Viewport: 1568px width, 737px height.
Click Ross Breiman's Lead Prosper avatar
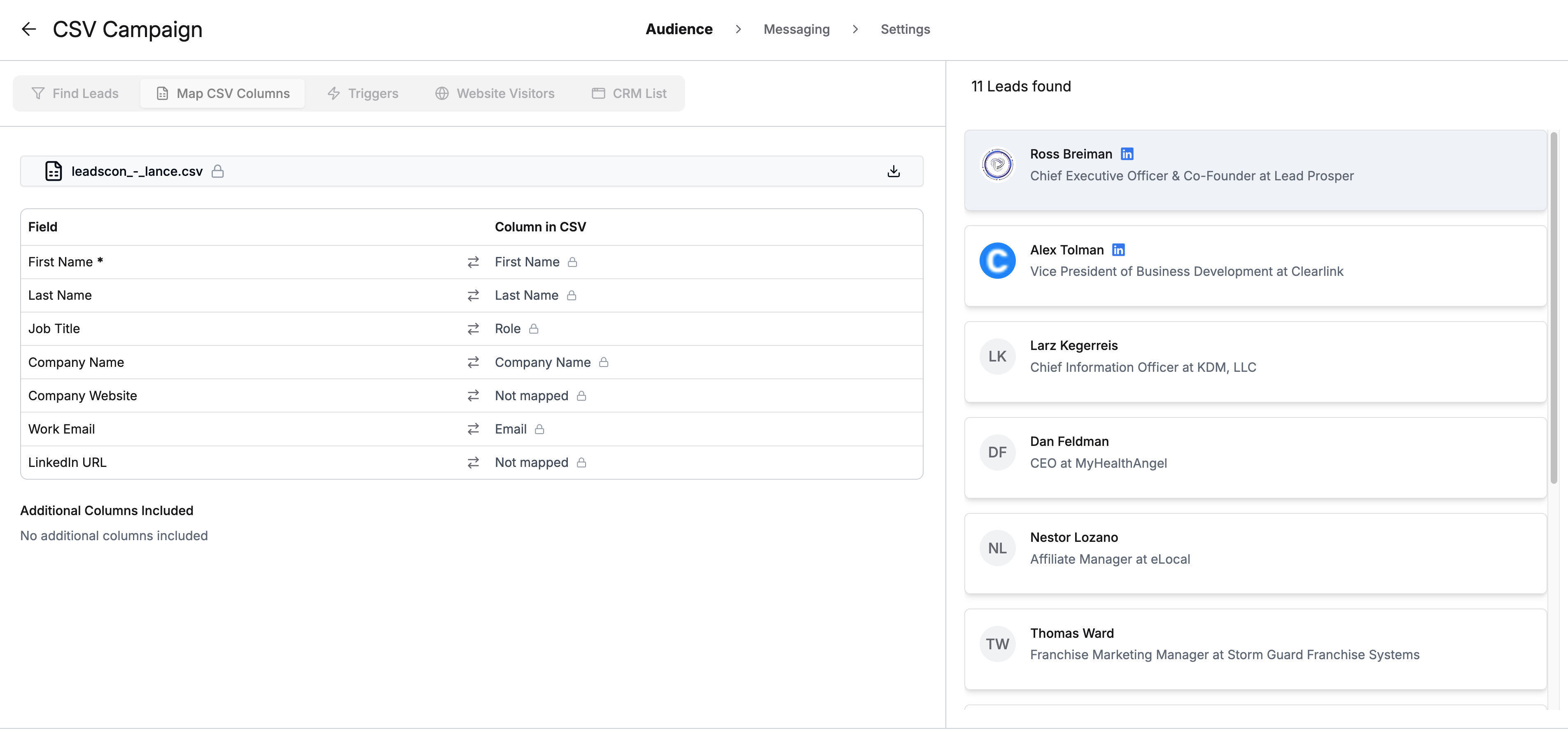click(998, 164)
